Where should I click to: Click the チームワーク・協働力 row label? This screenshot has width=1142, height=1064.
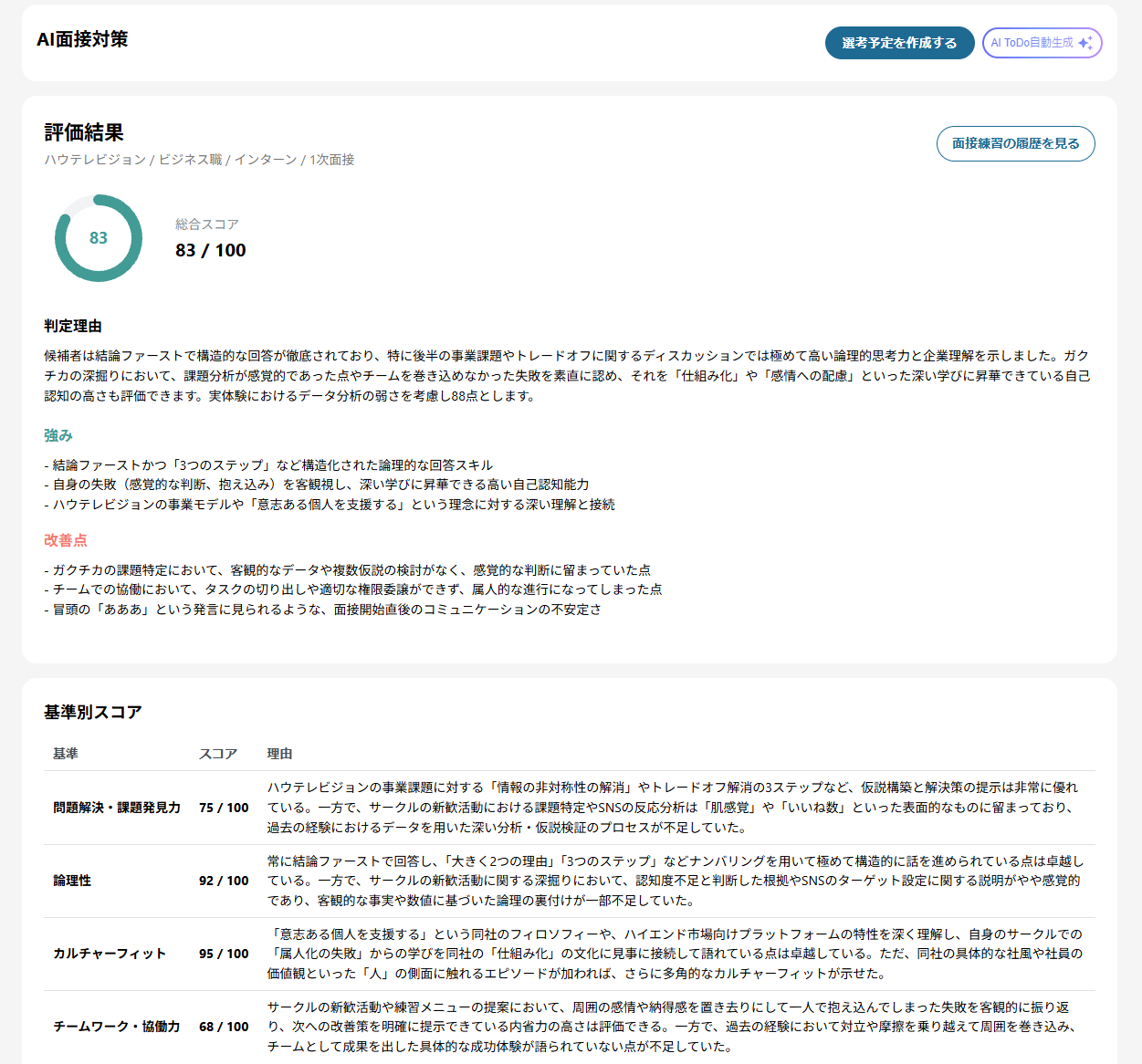(x=117, y=1027)
